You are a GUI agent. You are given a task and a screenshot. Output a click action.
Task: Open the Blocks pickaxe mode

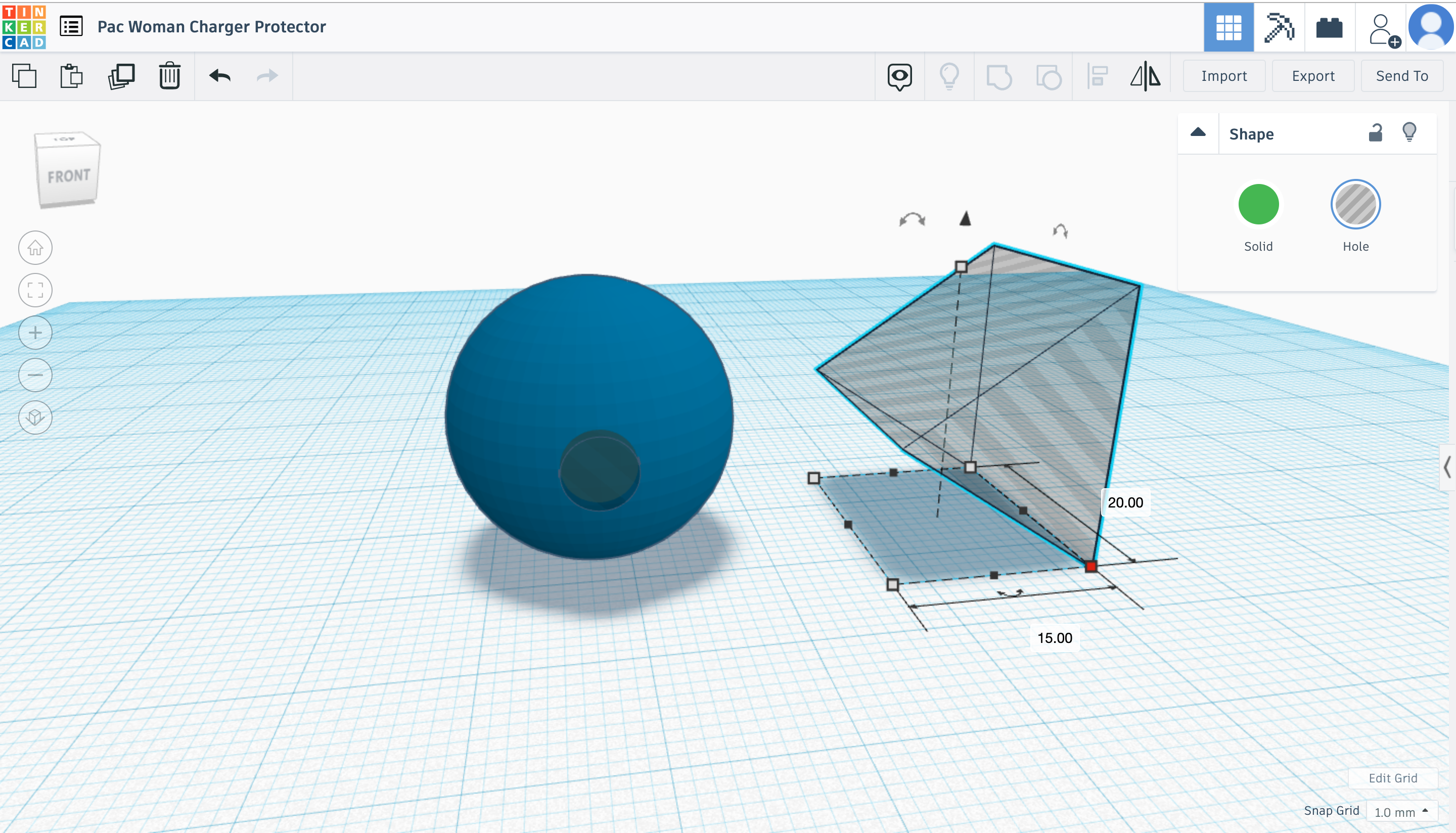(1279, 27)
